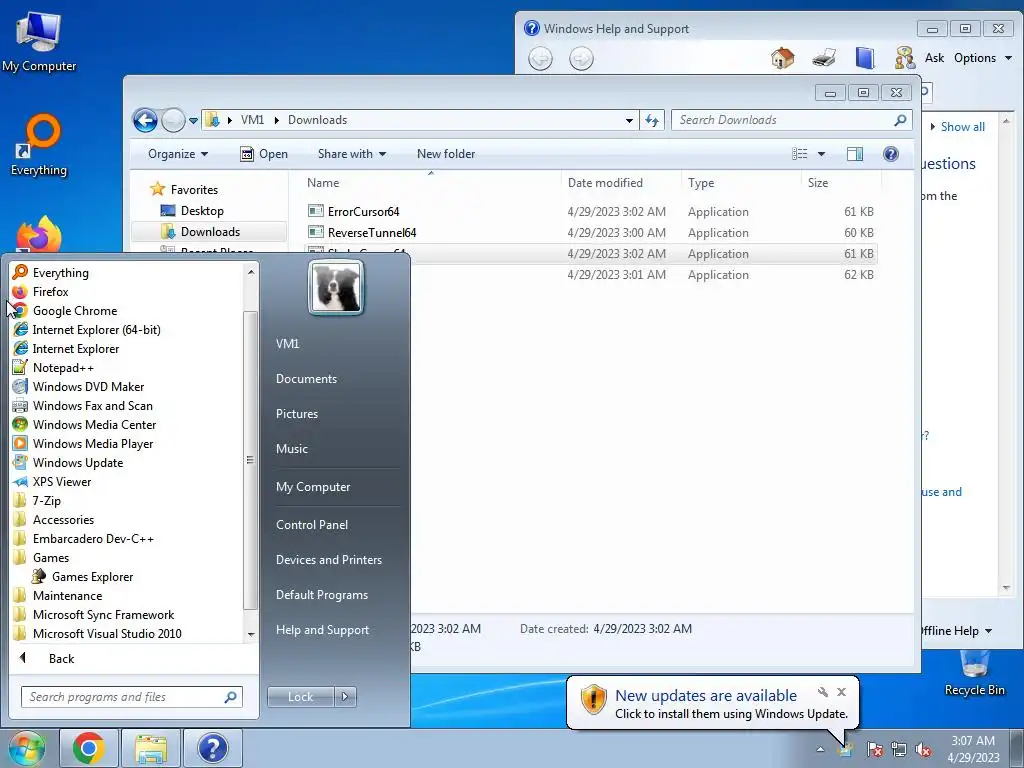This screenshot has height=768, width=1024.
Task: Open Devices and Printers
Action: pos(328,560)
